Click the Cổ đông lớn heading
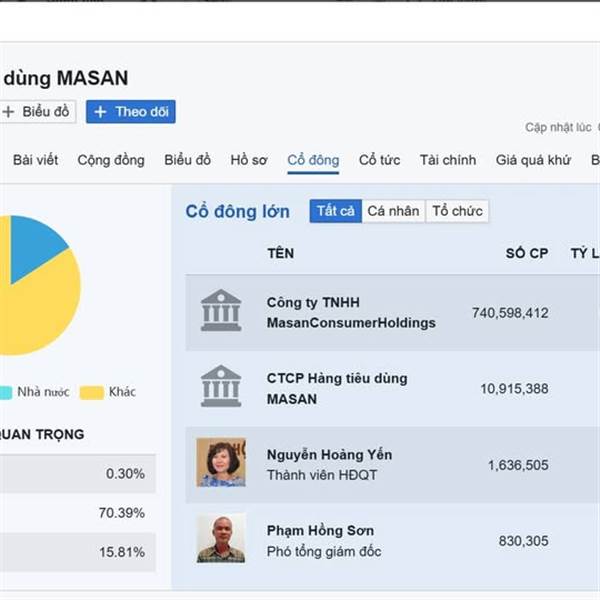This screenshot has height=600, width=600. click(238, 212)
